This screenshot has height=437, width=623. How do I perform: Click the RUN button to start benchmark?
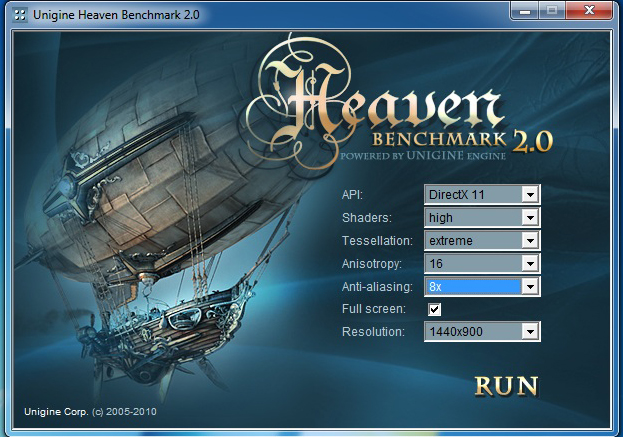pos(507,386)
